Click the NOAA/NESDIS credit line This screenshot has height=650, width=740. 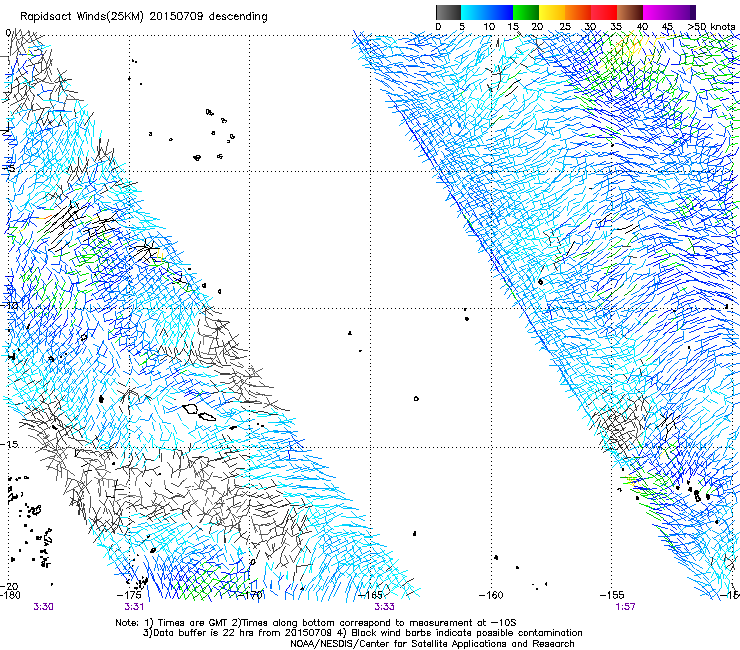pyautogui.click(x=432, y=644)
